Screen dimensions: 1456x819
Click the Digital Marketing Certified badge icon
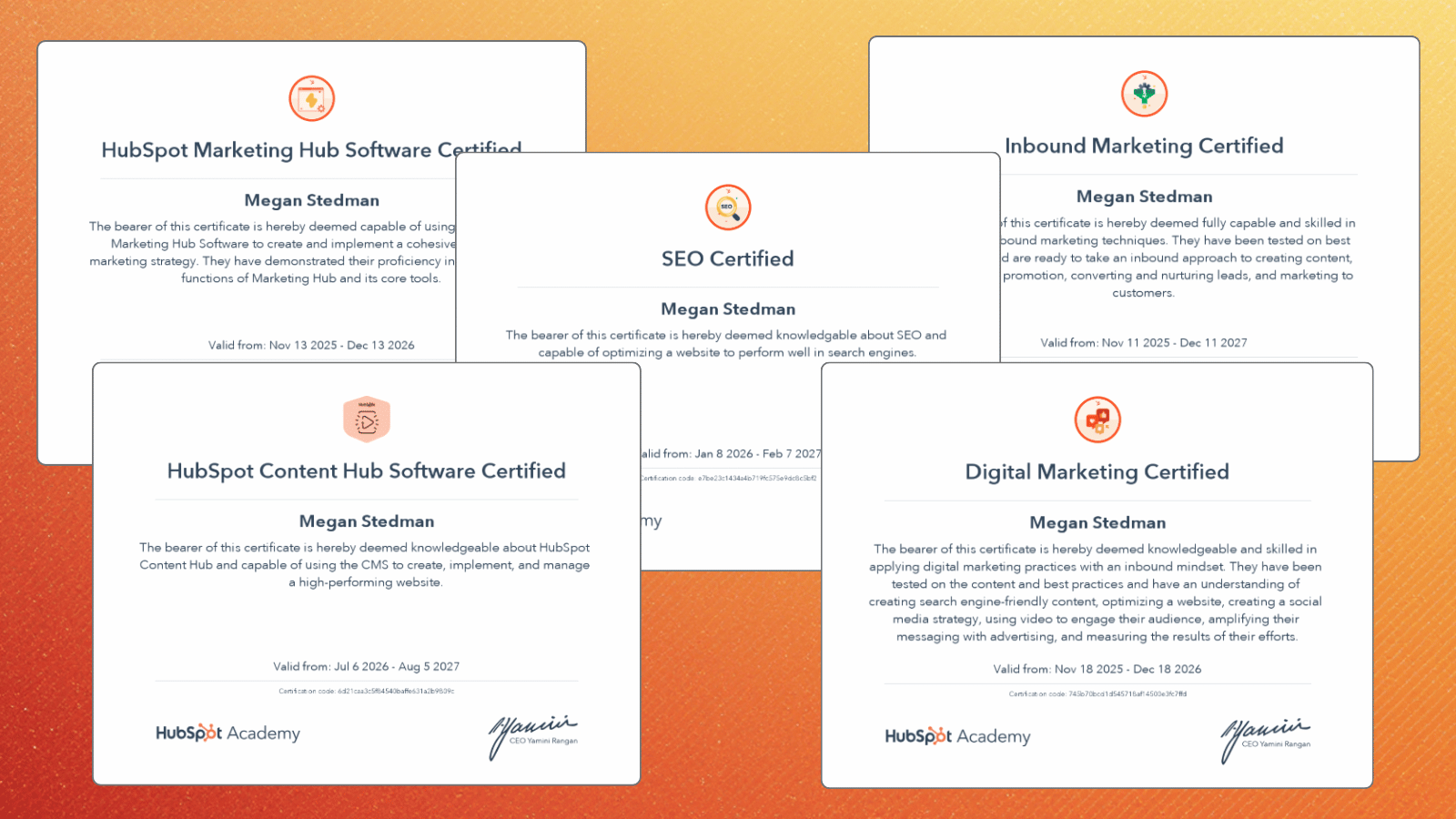pyautogui.click(x=1097, y=420)
